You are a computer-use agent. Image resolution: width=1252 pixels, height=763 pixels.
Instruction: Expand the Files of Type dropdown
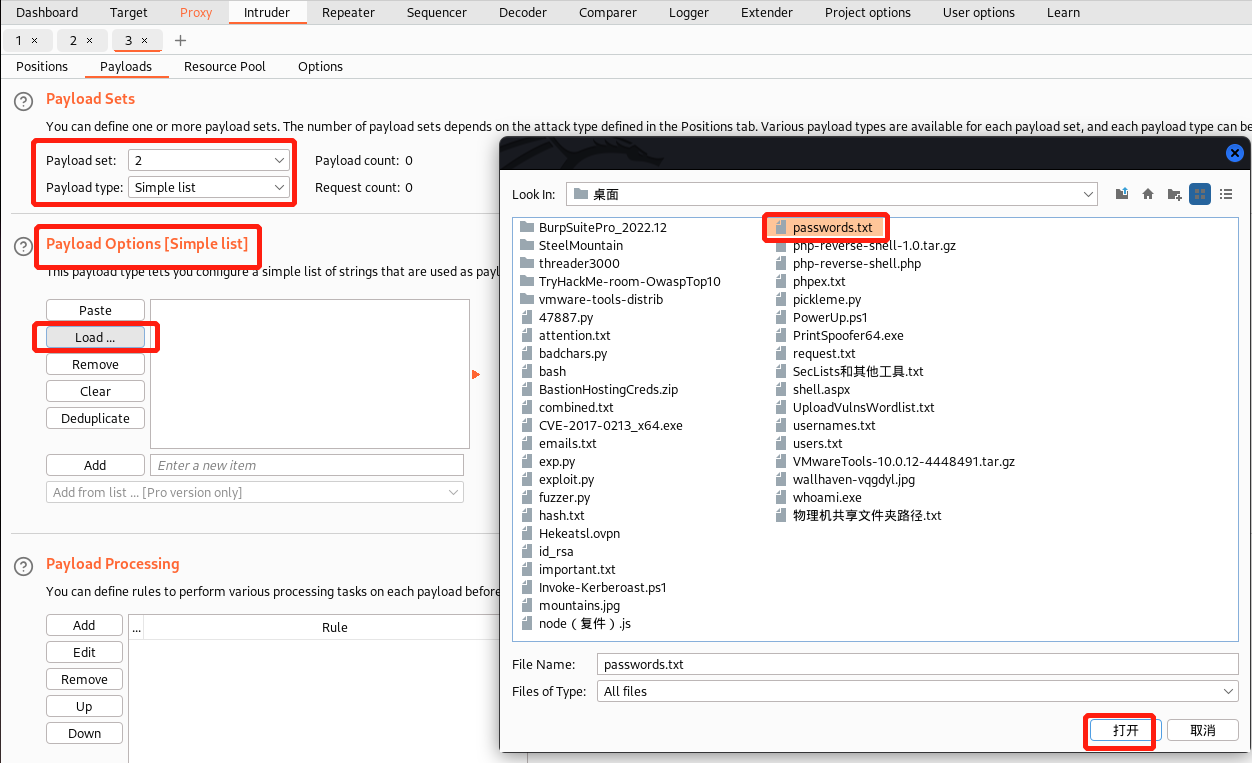click(918, 691)
